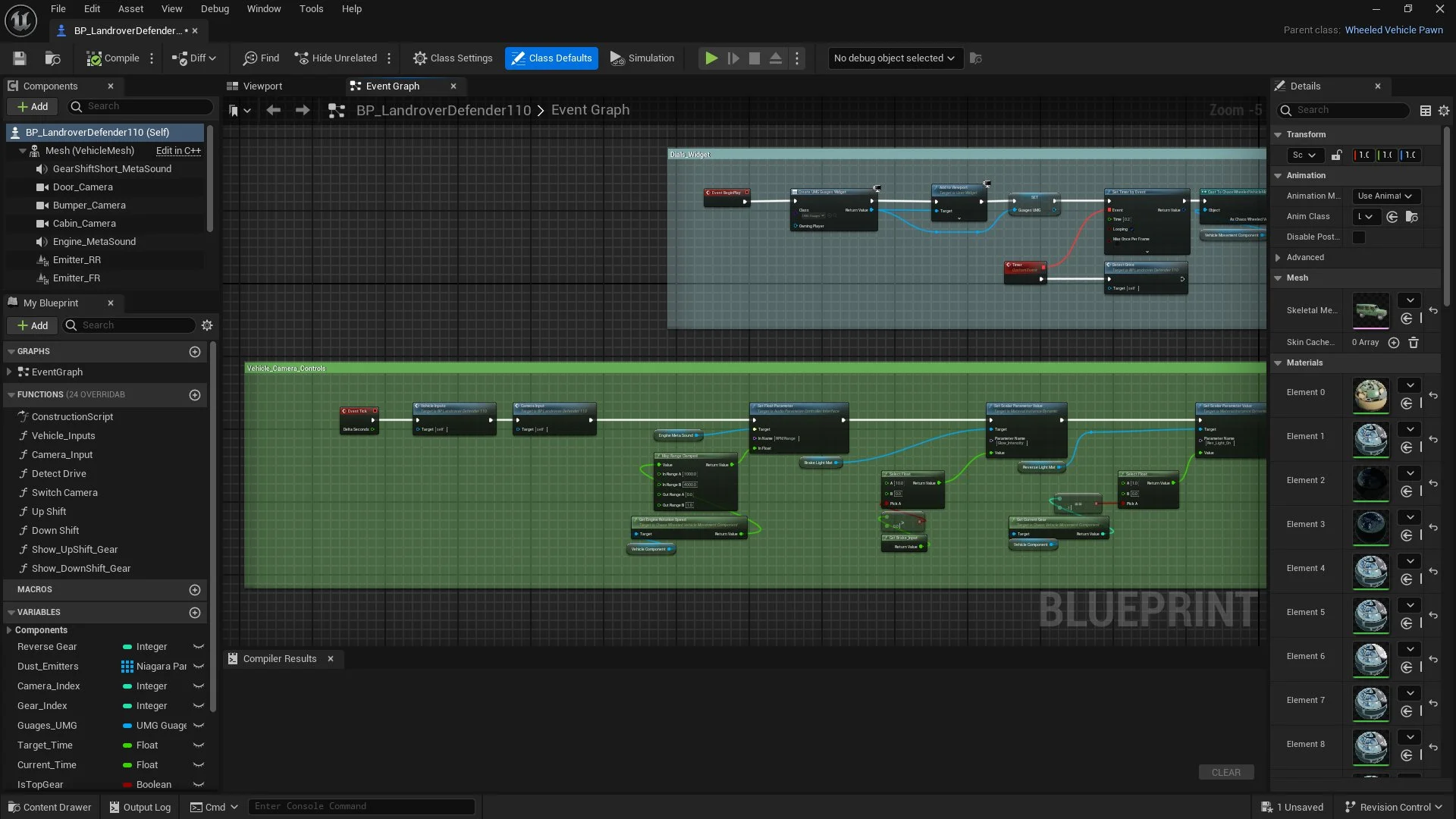Click Hide Unrelated nodes icon
The height and width of the screenshot is (819, 1456).
[x=302, y=58]
